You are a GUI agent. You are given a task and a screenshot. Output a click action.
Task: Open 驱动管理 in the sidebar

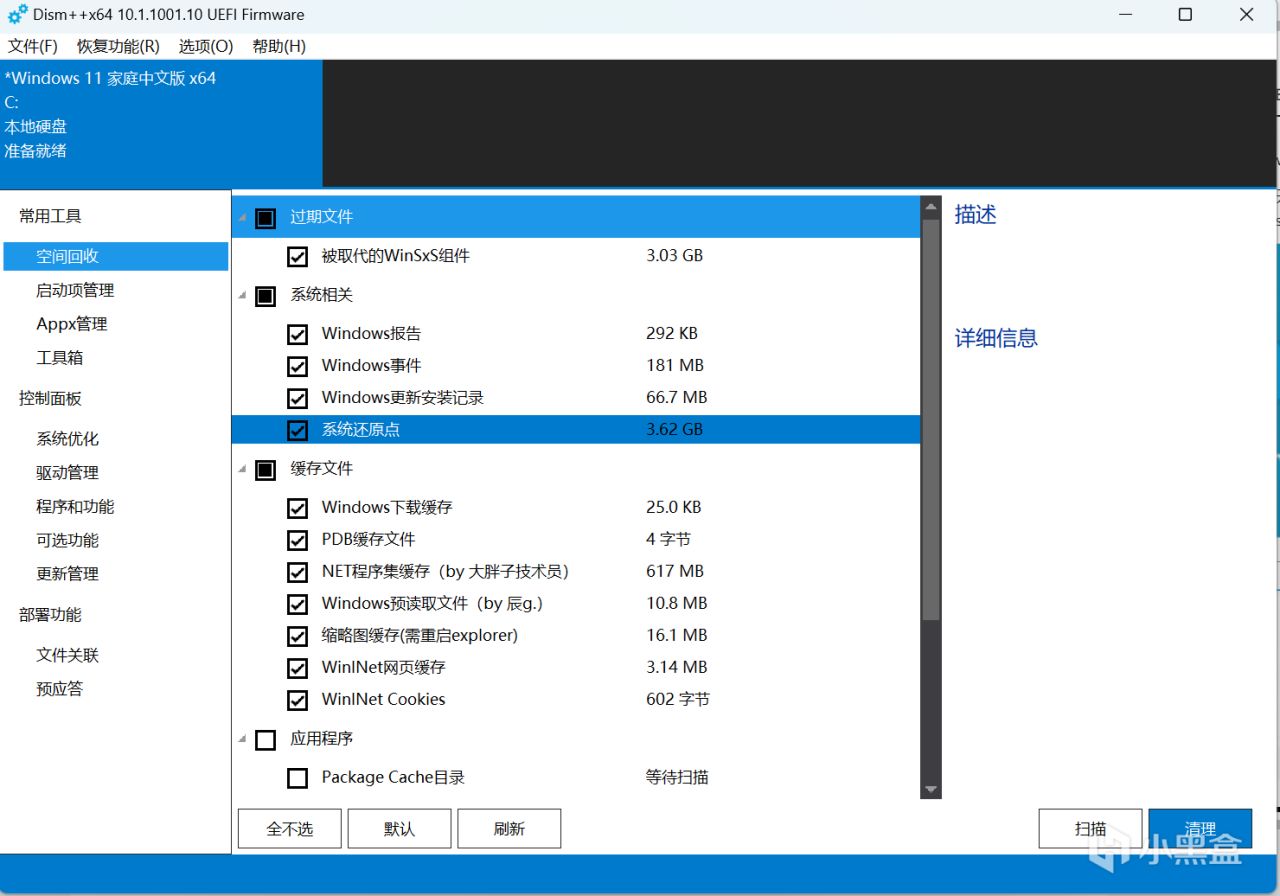coord(67,473)
